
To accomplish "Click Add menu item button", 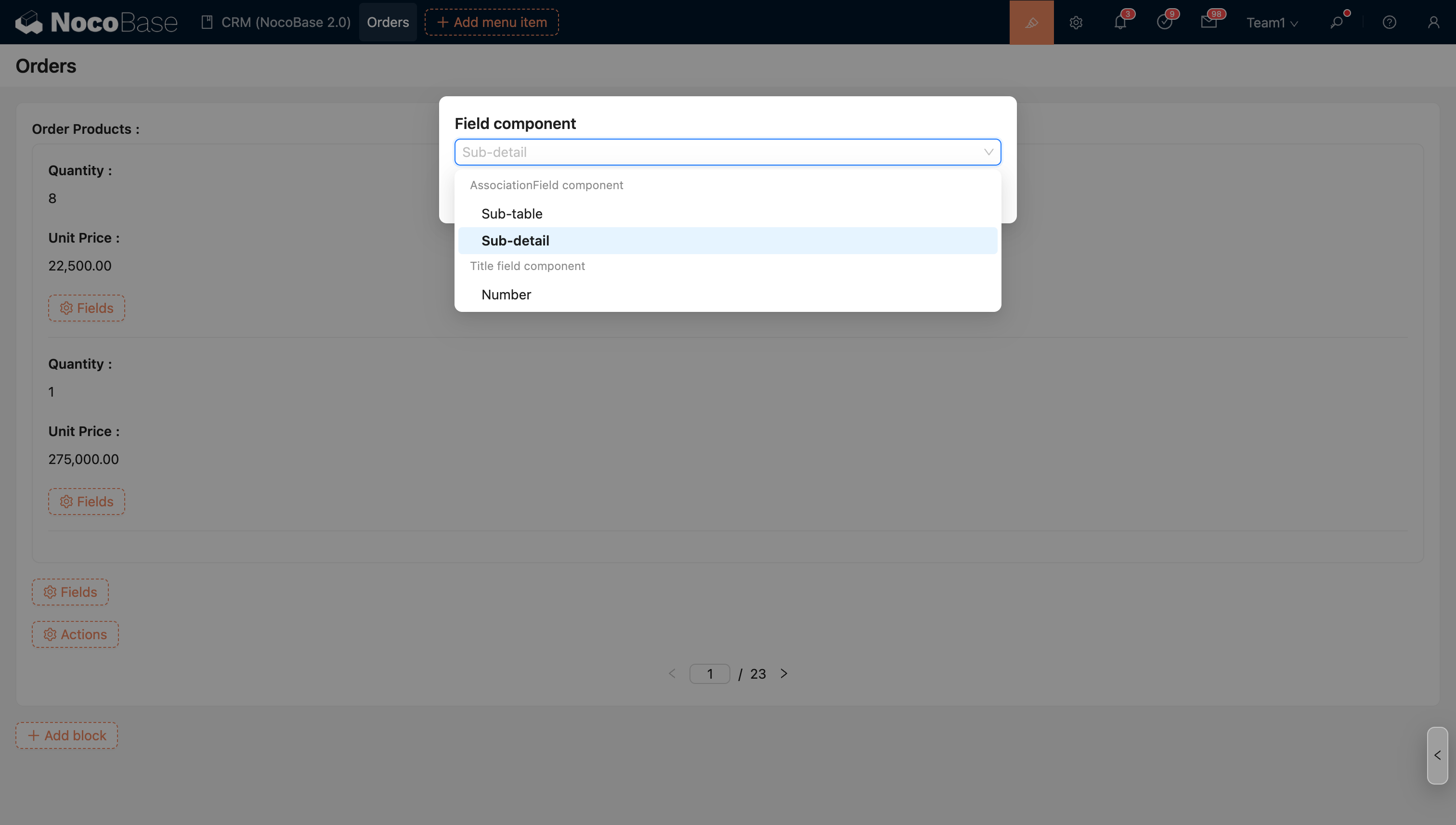I will coord(492,22).
